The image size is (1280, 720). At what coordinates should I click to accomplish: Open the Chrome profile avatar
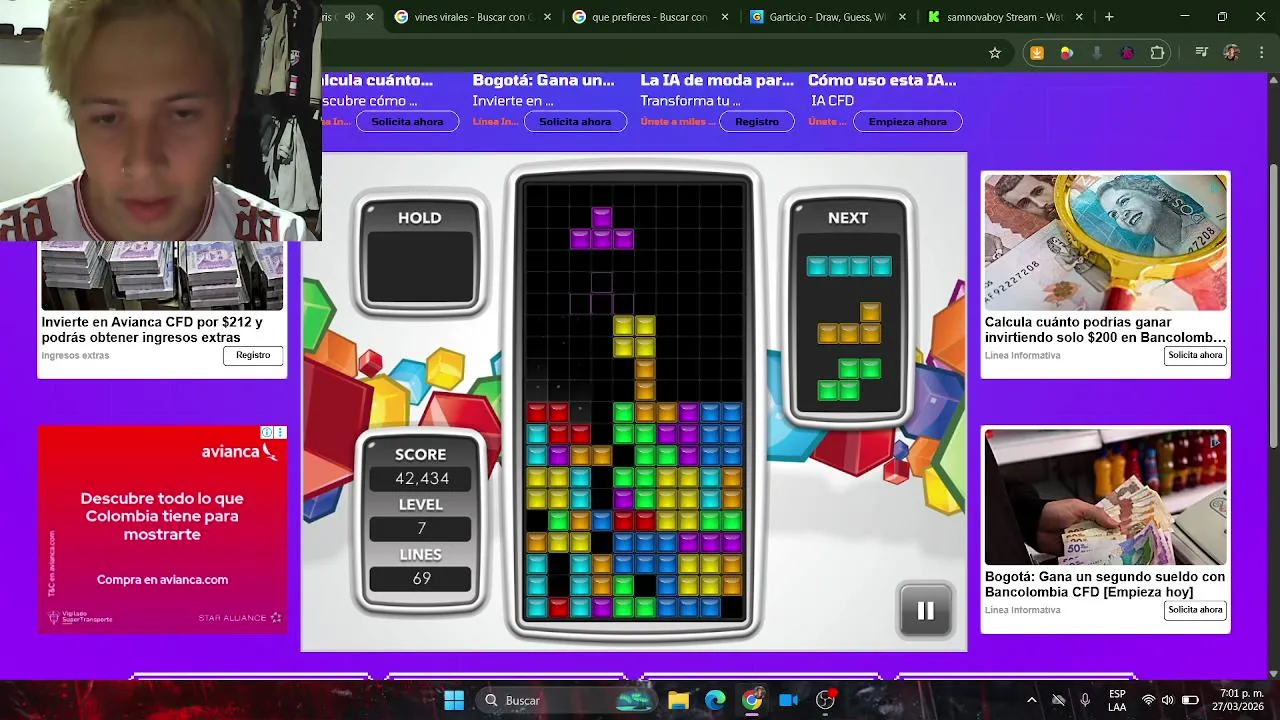coord(1231,53)
